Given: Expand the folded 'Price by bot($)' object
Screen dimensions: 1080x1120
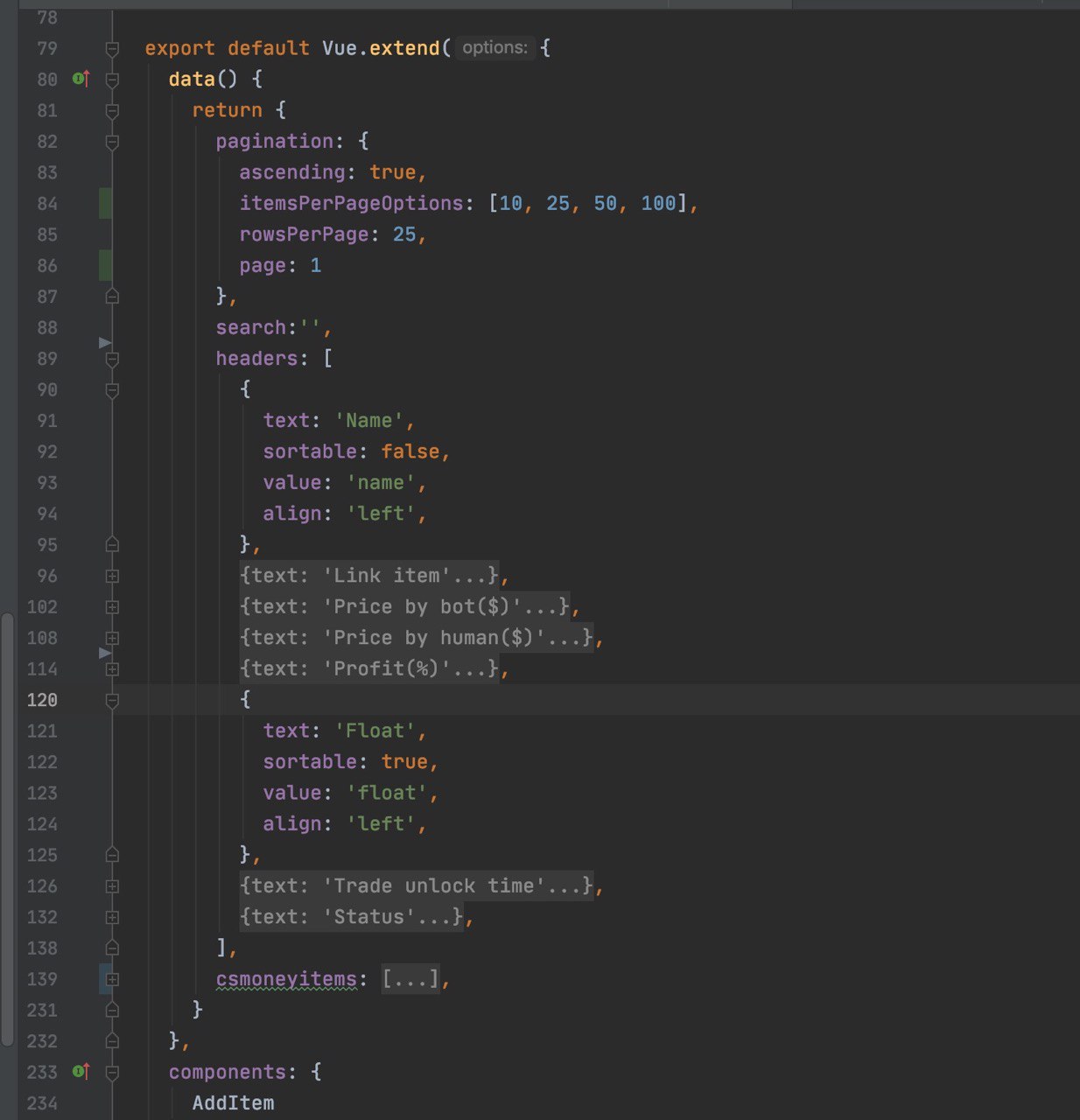Looking at the screenshot, I should point(112,607).
